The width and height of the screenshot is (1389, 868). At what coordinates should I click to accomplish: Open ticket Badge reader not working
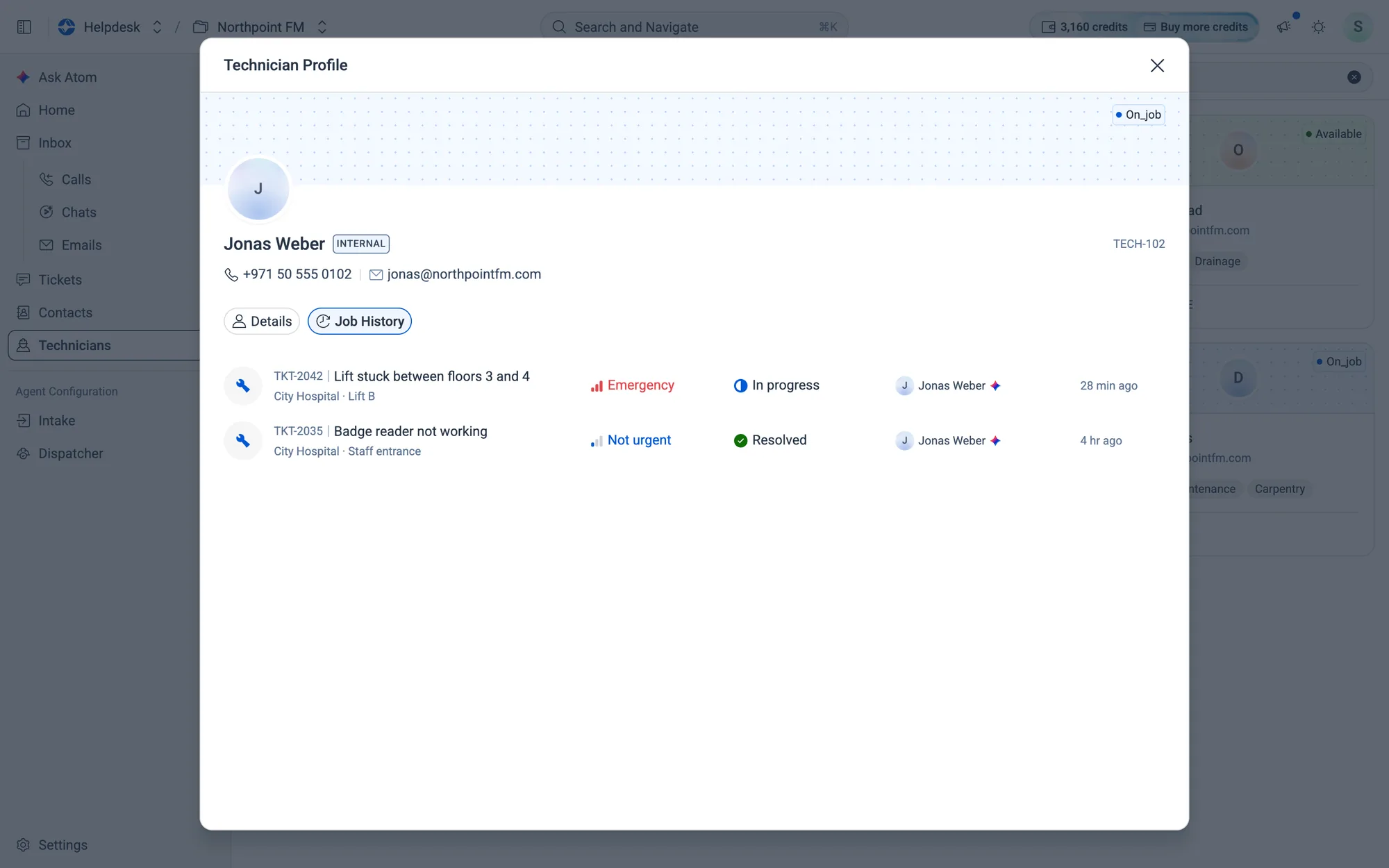coord(410,431)
